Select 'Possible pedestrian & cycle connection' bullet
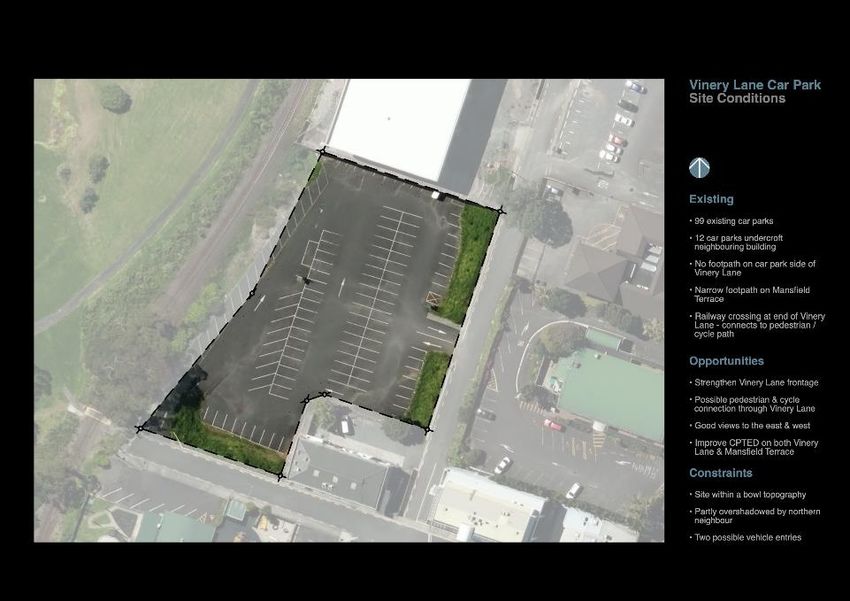850x601 pixels. tap(752, 404)
